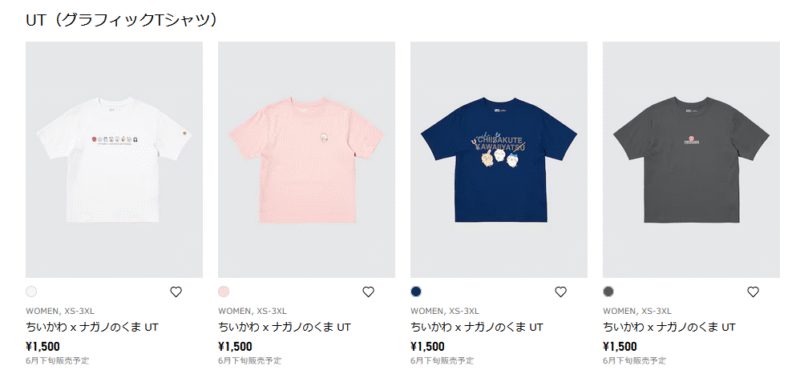This screenshot has height=386, width=800.
Task: Select the pink color swatch
Action: tap(223, 292)
